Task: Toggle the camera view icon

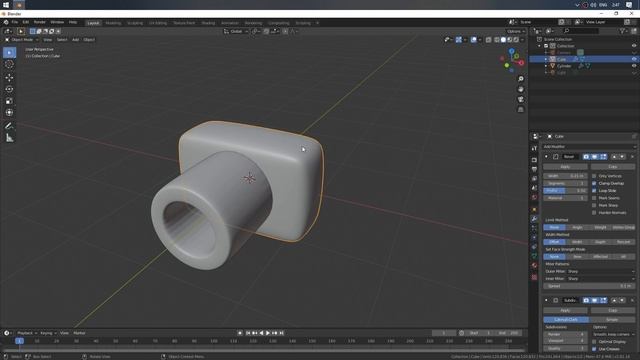Action: point(521,99)
